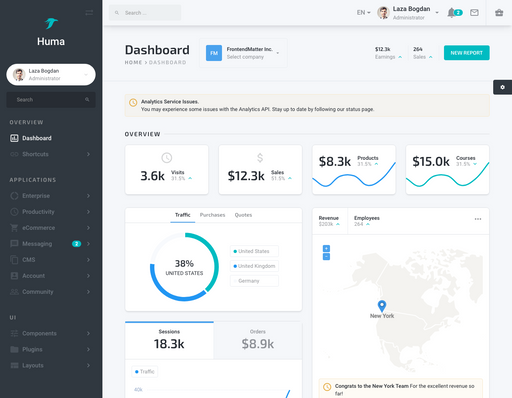Click the Dashboard sidebar icon
Screen dimensions: 512x398
(14, 138)
